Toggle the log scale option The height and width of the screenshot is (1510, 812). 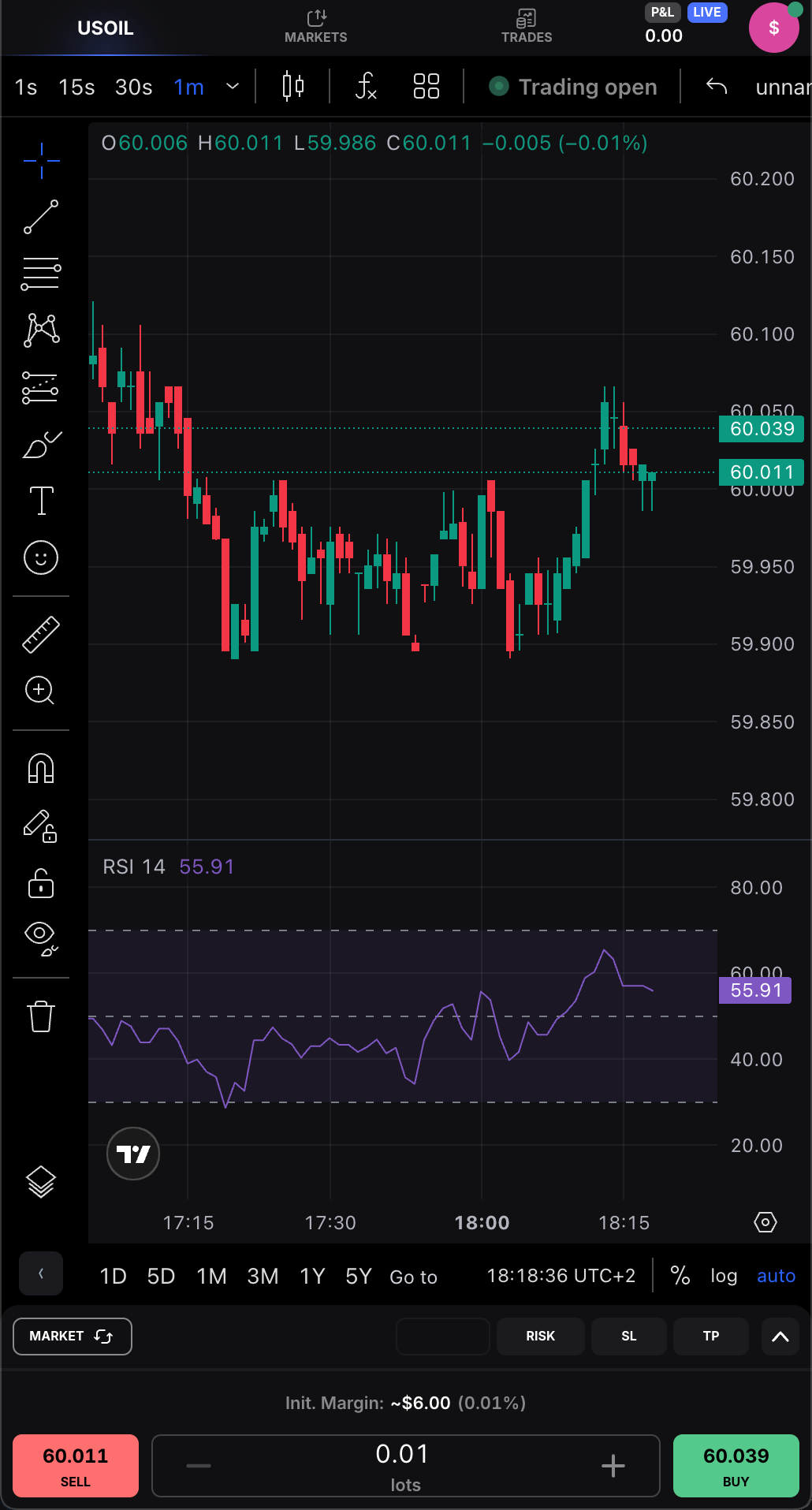click(723, 1276)
